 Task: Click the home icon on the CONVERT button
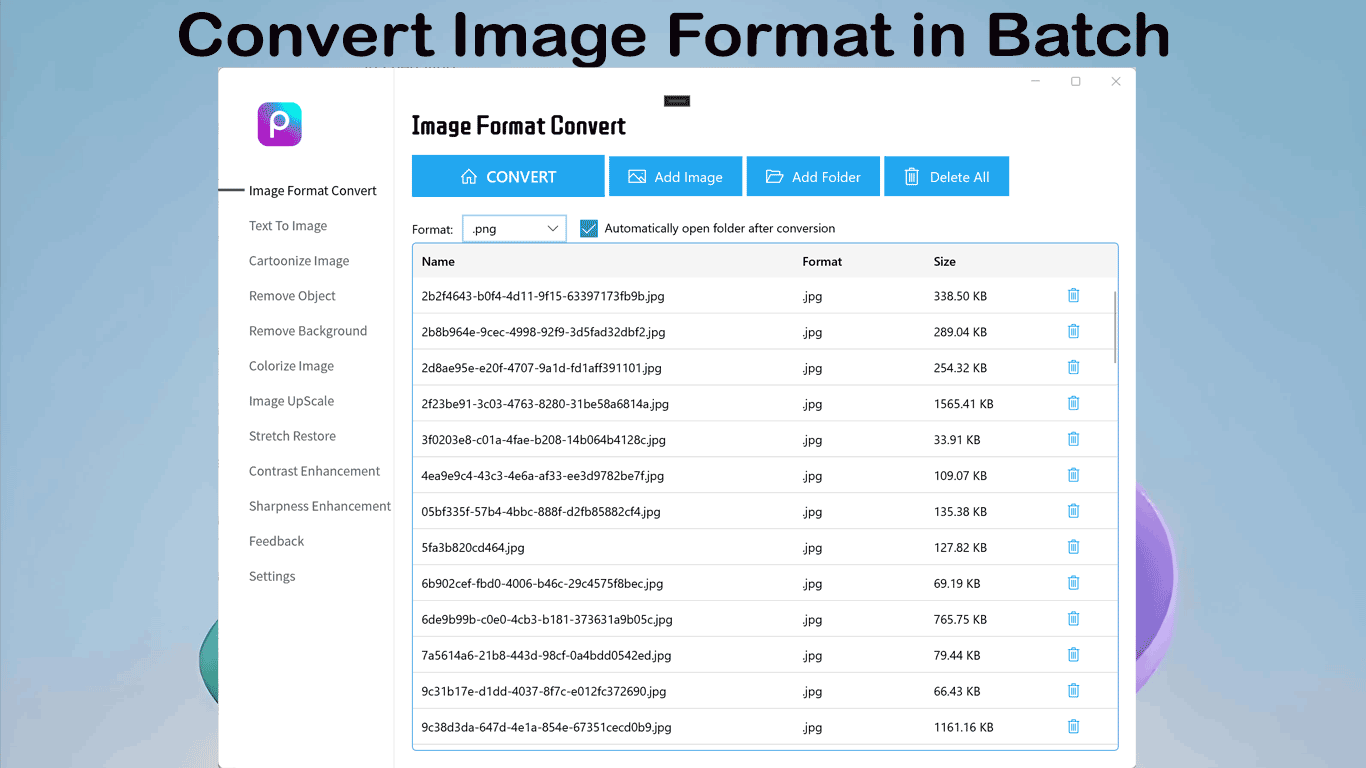point(470,176)
